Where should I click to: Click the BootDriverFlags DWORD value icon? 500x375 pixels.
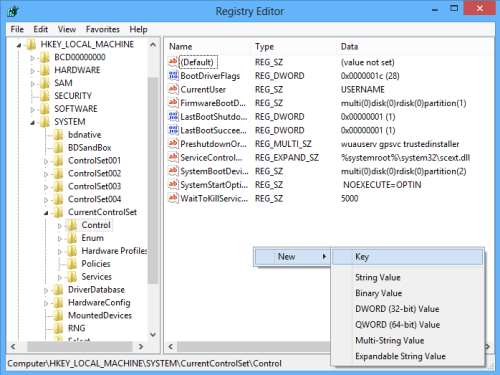173,75
